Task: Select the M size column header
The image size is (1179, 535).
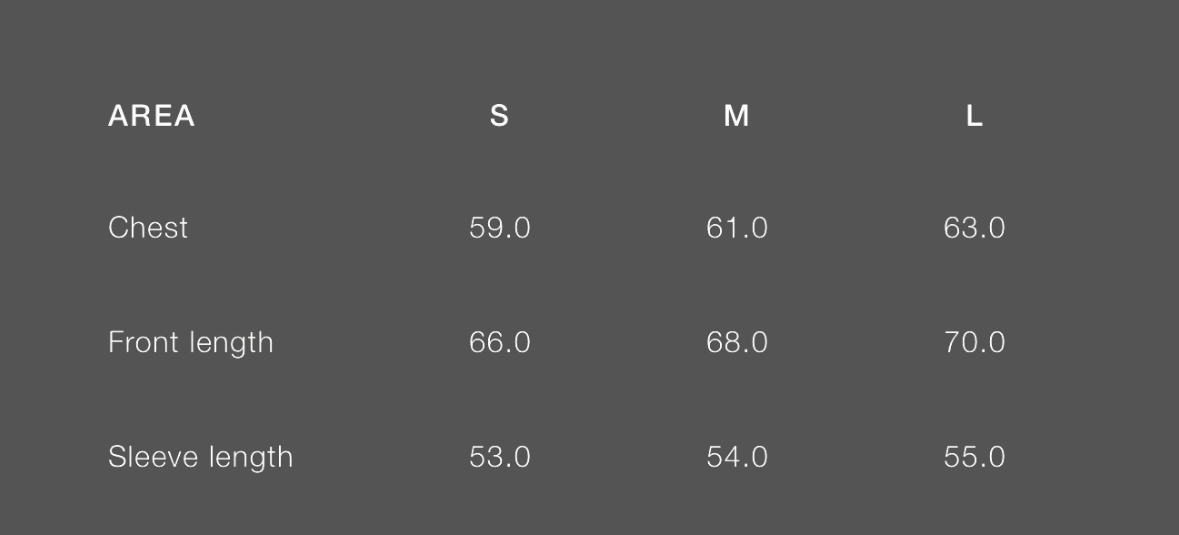Action: click(x=736, y=116)
